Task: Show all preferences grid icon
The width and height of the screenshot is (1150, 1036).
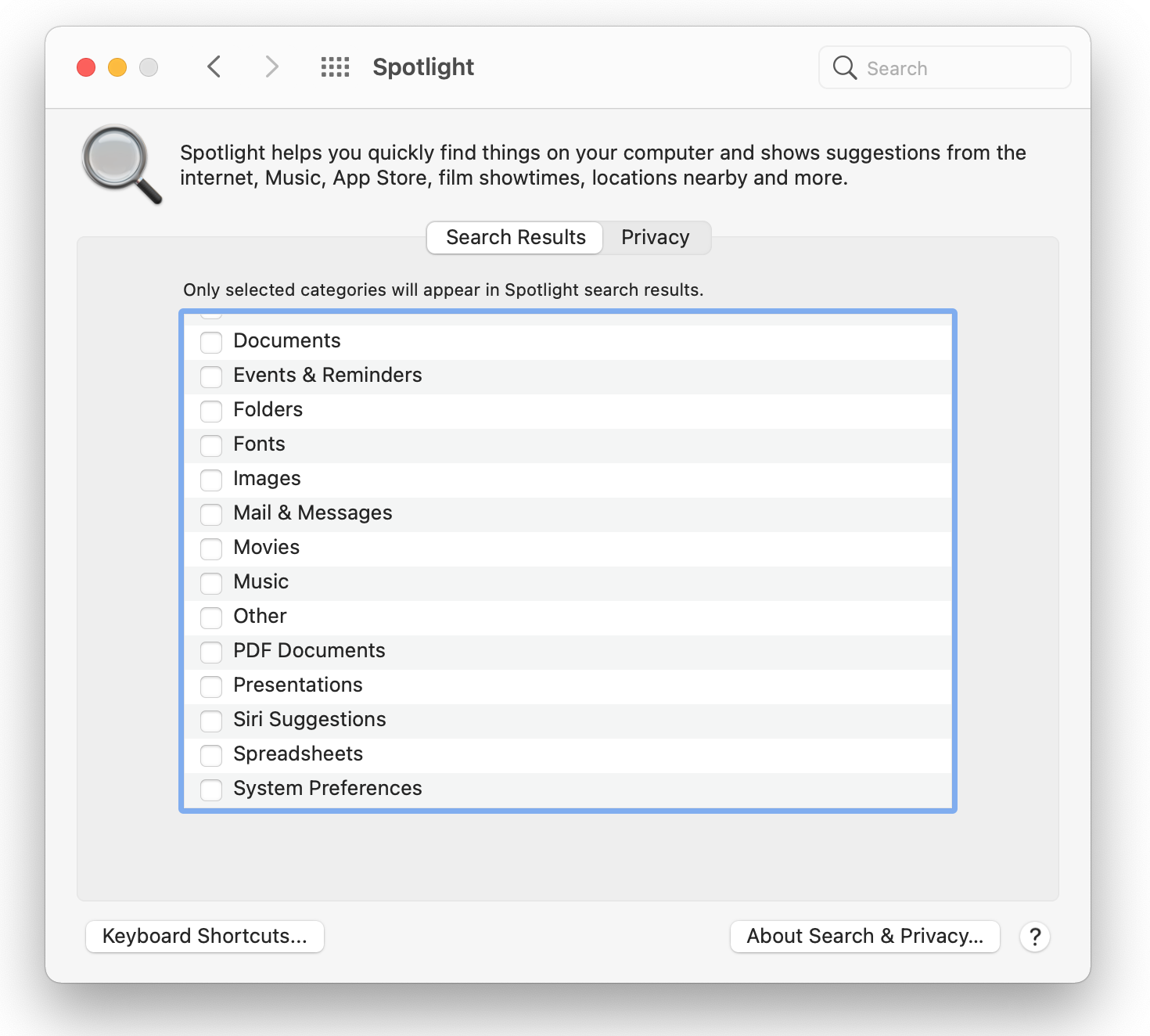Action: (335, 67)
